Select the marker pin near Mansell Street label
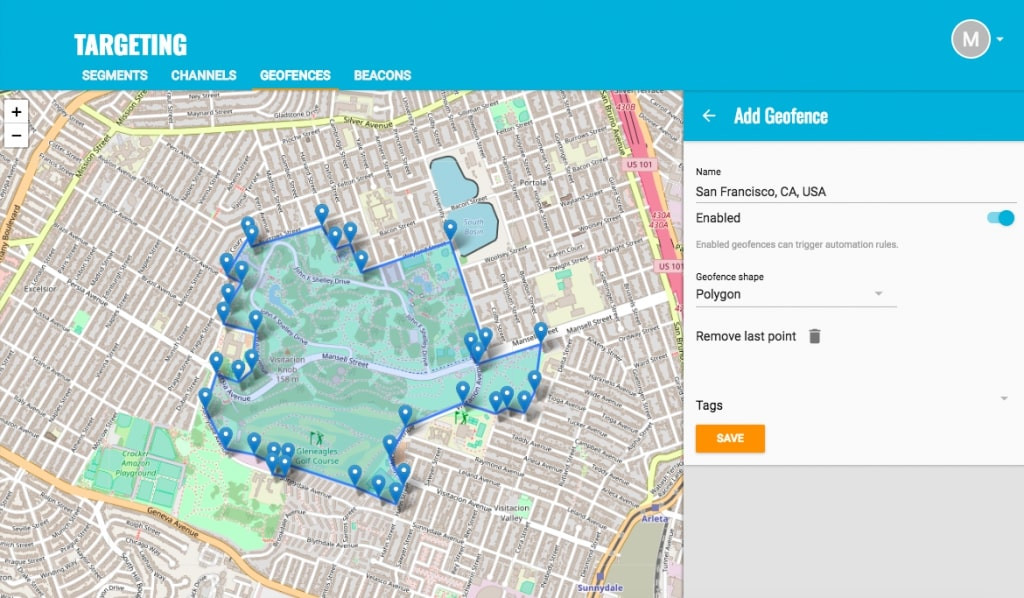Screen dimensions: 1024x598 pyautogui.click(x=540, y=332)
